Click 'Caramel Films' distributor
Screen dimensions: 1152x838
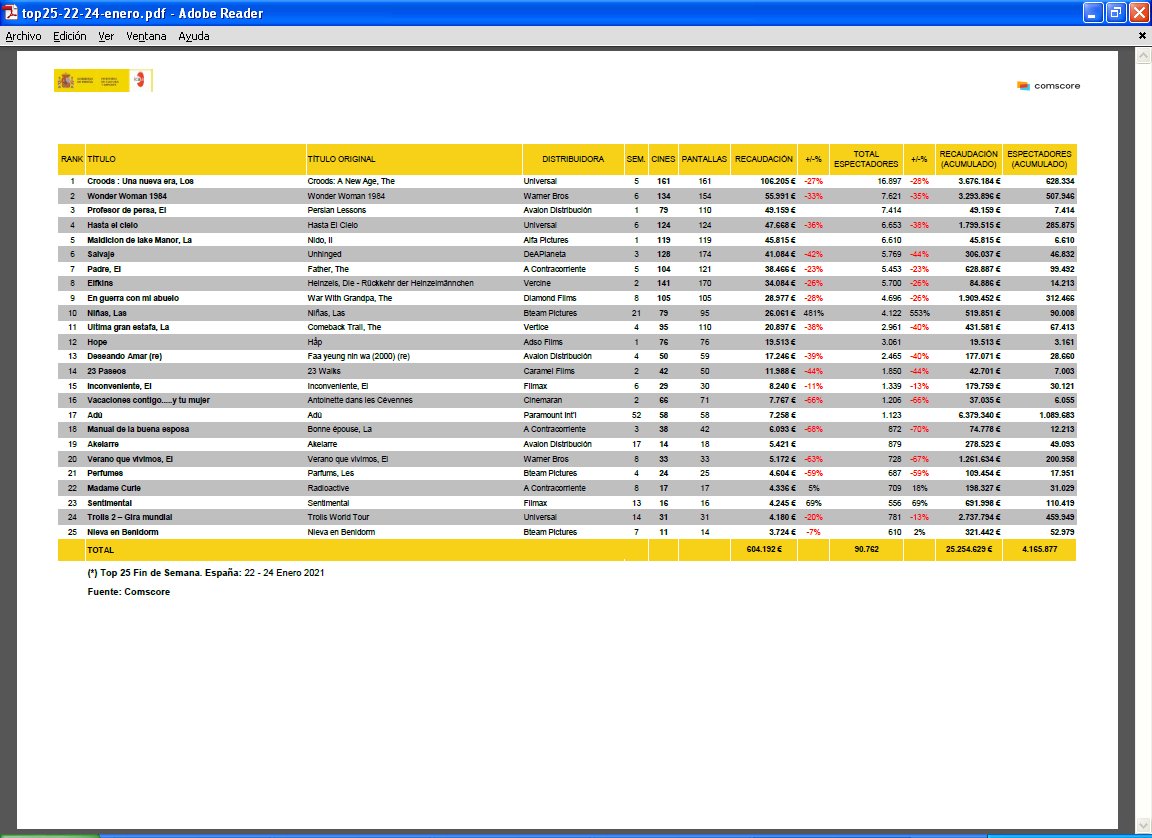coord(549,371)
